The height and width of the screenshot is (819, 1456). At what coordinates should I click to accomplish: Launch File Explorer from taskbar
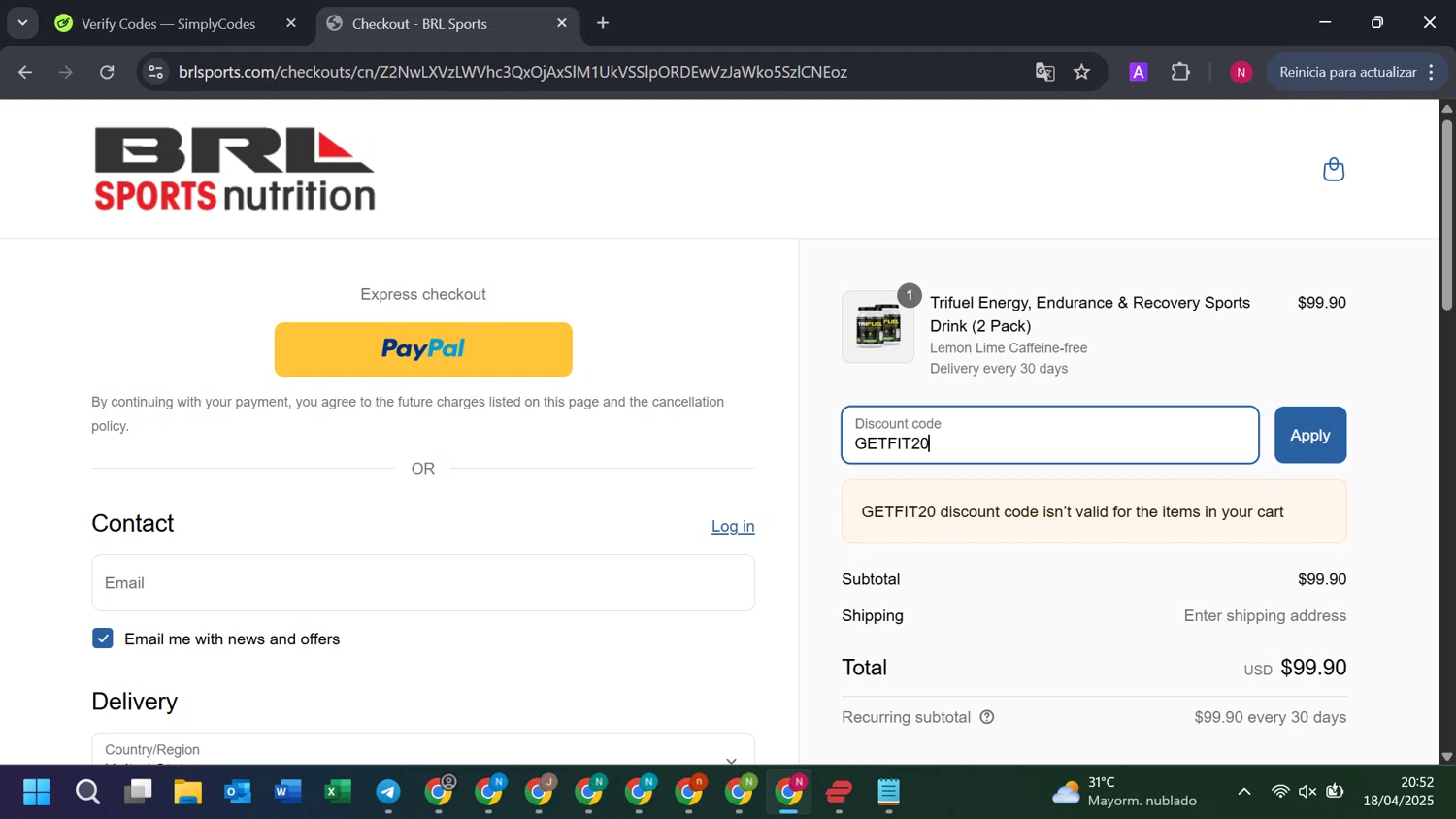pyautogui.click(x=187, y=793)
